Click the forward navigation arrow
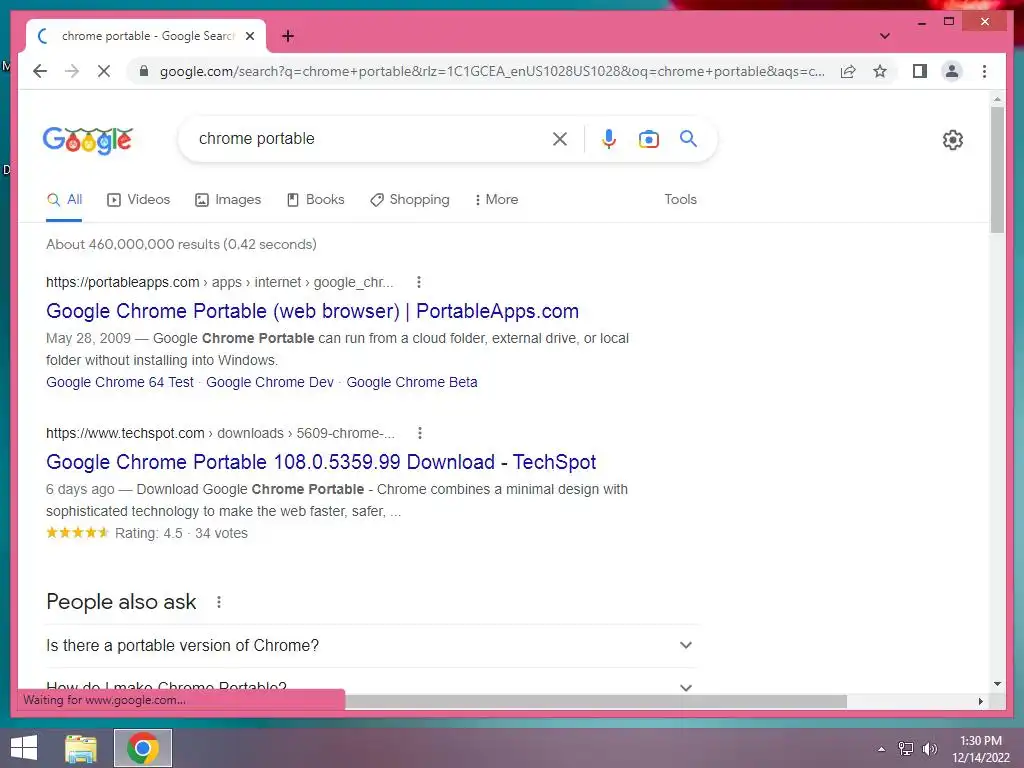Image resolution: width=1024 pixels, height=768 pixels. pos(72,71)
